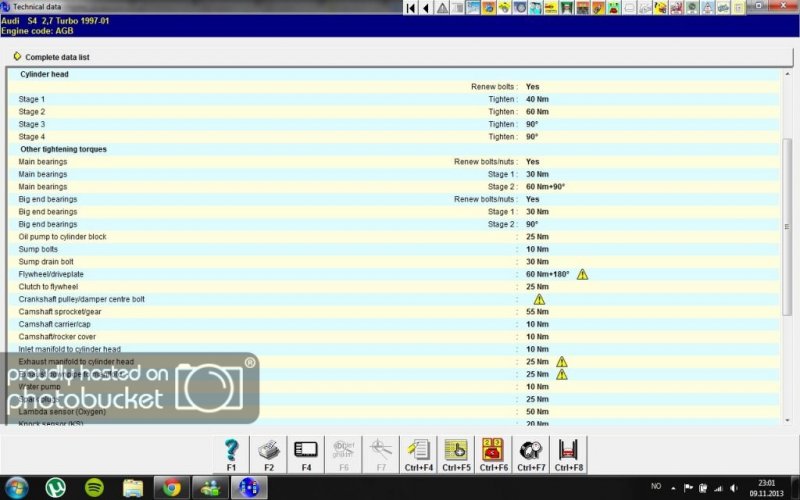
Task: Open warning note for Crankshaft pulley bolt
Action: pos(539,299)
